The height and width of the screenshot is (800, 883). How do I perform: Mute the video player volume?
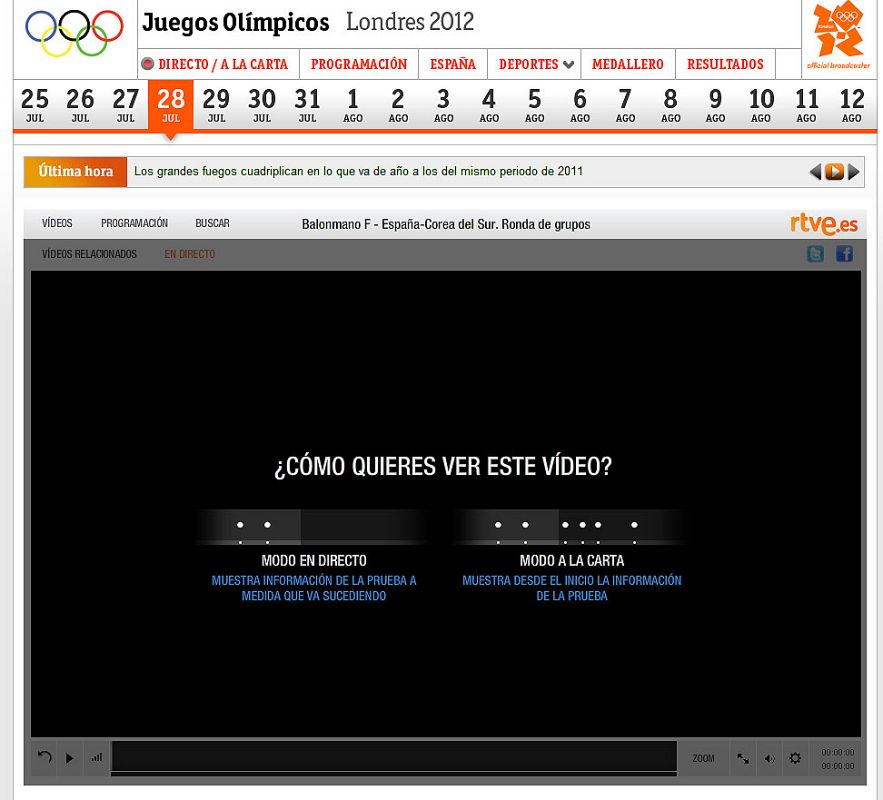coord(769,758)
